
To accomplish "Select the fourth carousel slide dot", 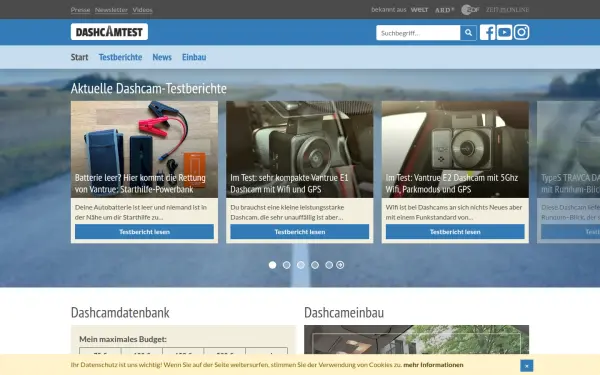I will (x=315, y=265).
